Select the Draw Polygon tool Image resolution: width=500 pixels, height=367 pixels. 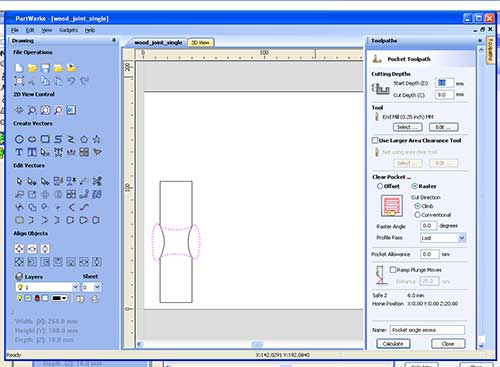click(x=84, y=139)
